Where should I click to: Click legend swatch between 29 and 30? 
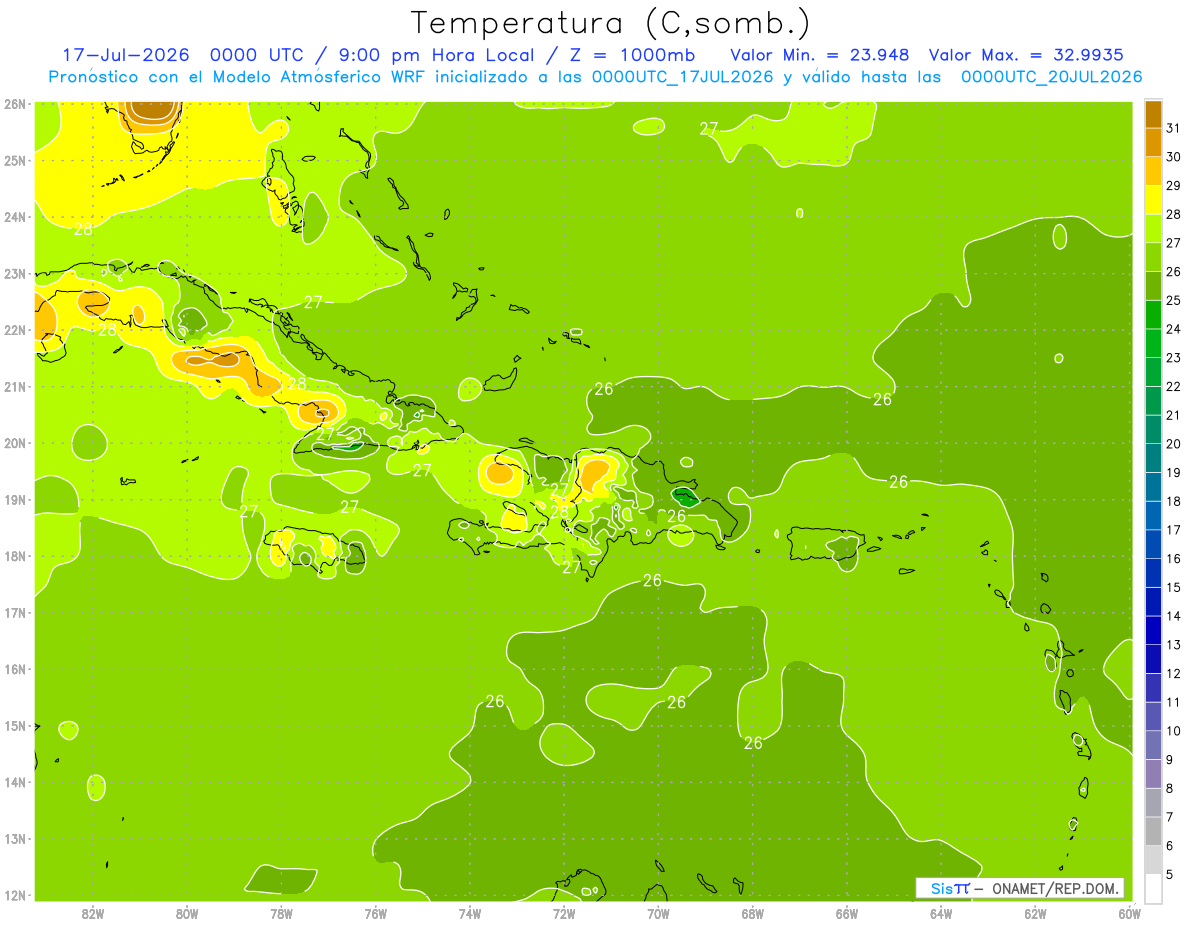[1153, 171]
